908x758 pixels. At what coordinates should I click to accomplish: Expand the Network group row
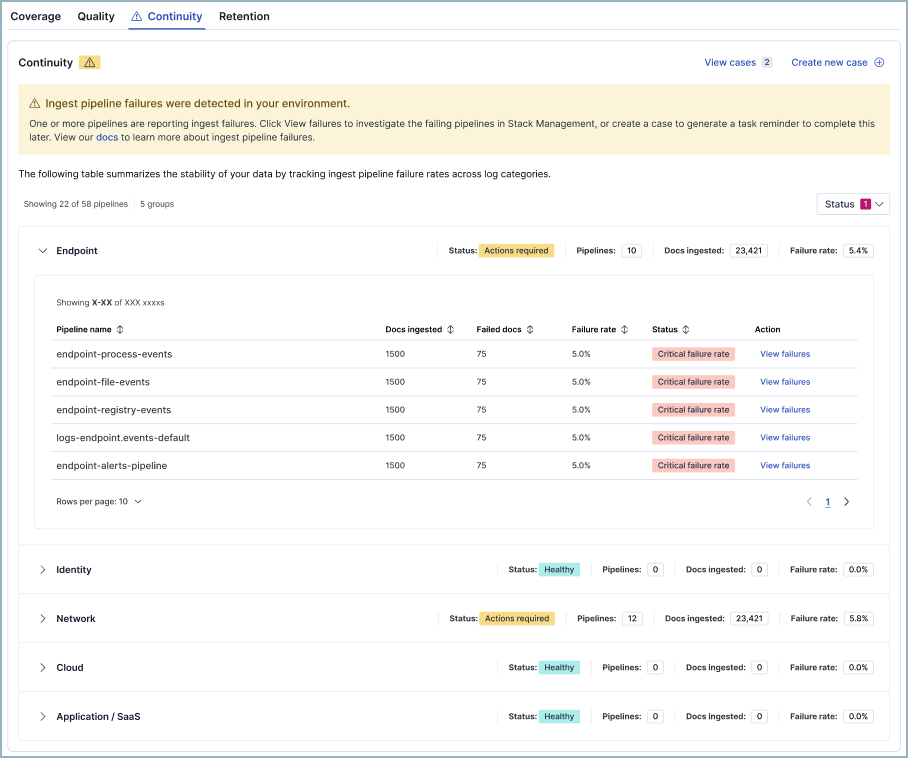(41, 618)
